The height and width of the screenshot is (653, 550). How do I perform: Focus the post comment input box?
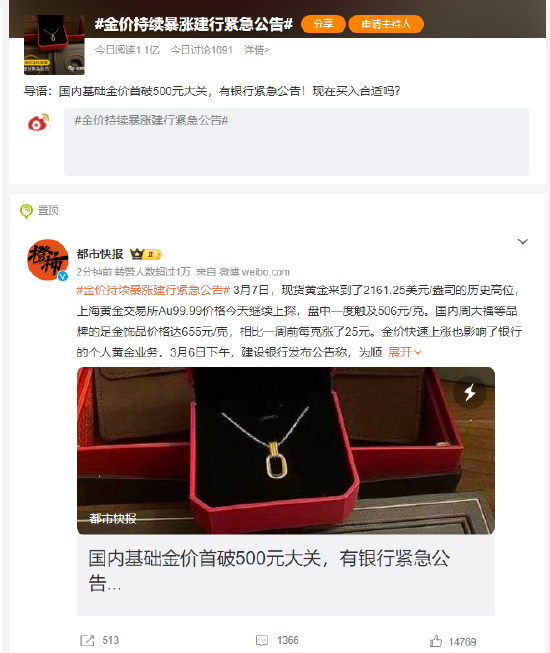(296, 142)
